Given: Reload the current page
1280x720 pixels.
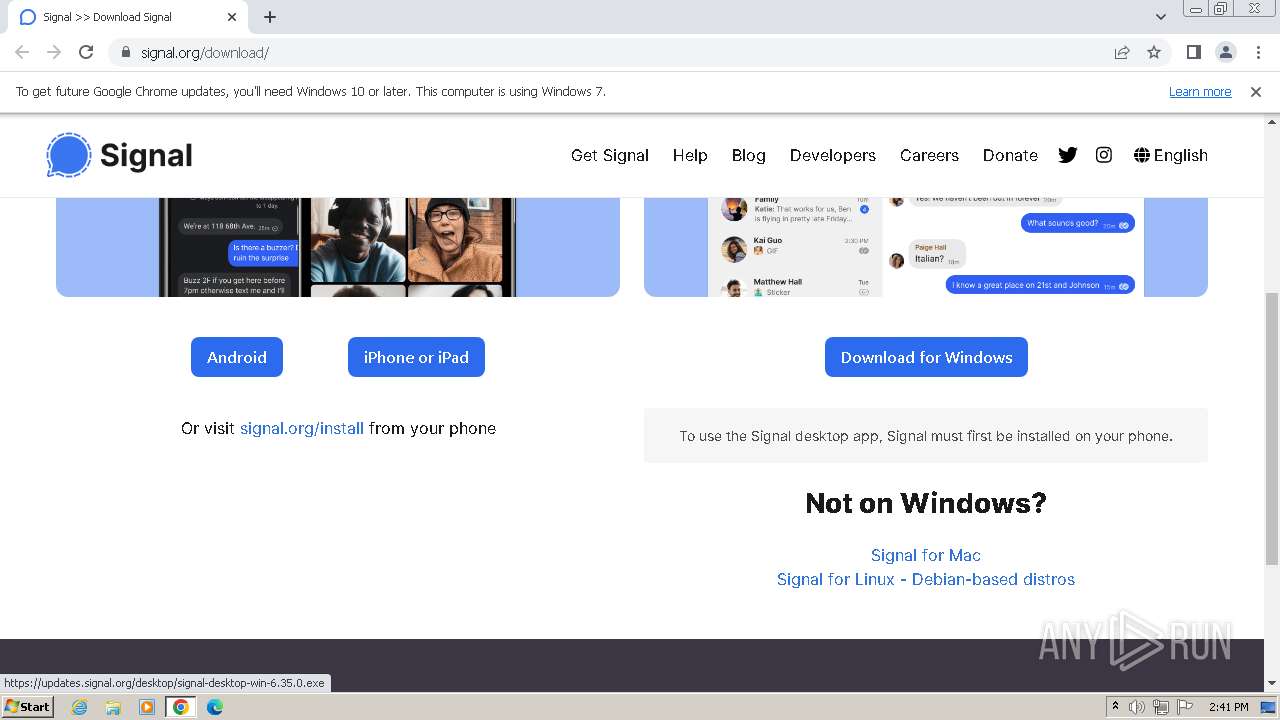Looking at the screenshot, I should pos(86,52).
